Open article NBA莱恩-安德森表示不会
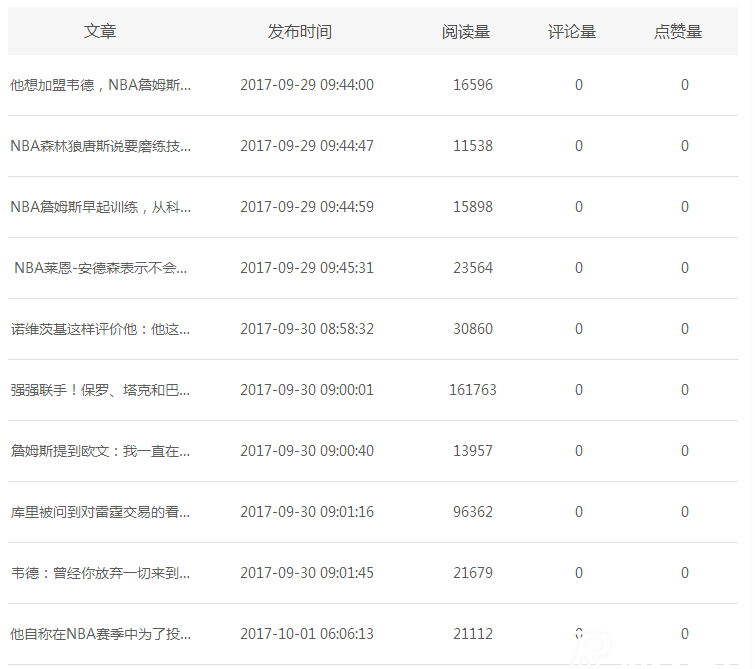This screenshot has width=755, height=669. pos(101,268)
